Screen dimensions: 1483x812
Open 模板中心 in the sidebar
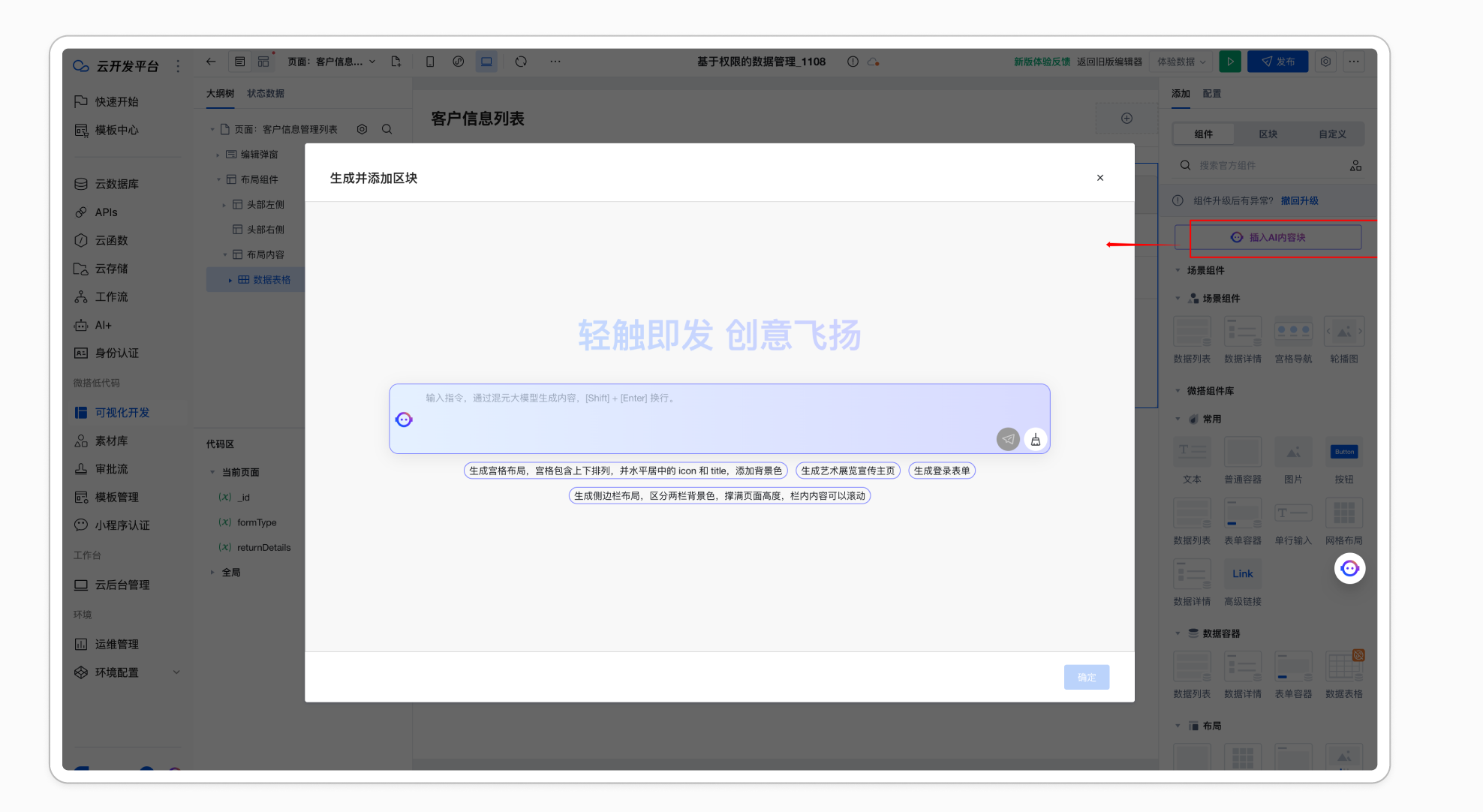[x=116, y=130]
